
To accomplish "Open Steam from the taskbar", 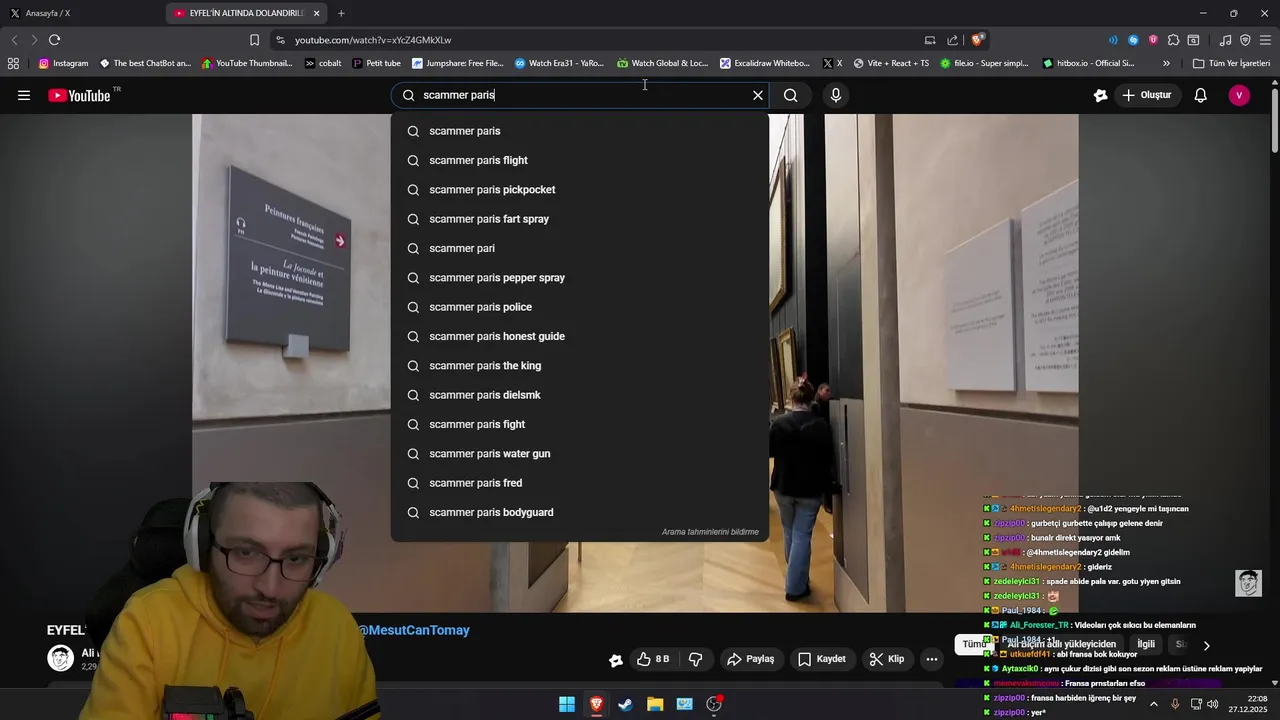I will pos(625,704).
